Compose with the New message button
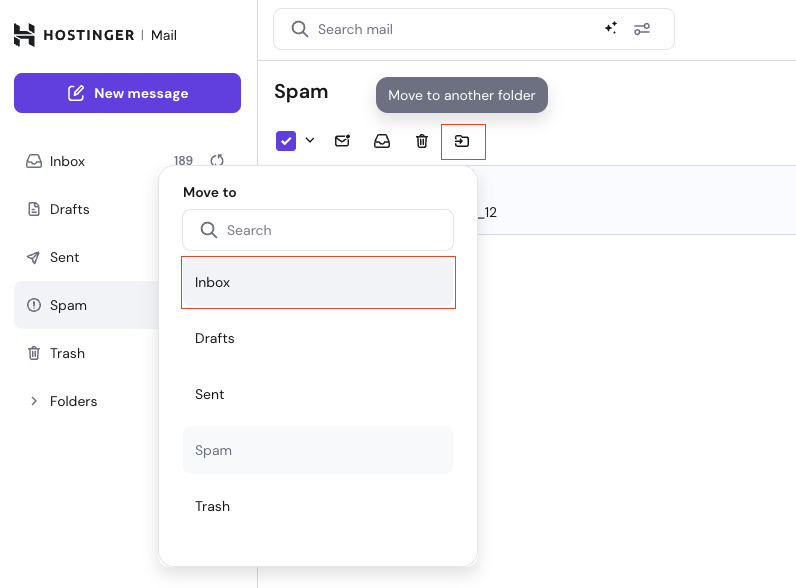796x588 pixels. point(127,93)
